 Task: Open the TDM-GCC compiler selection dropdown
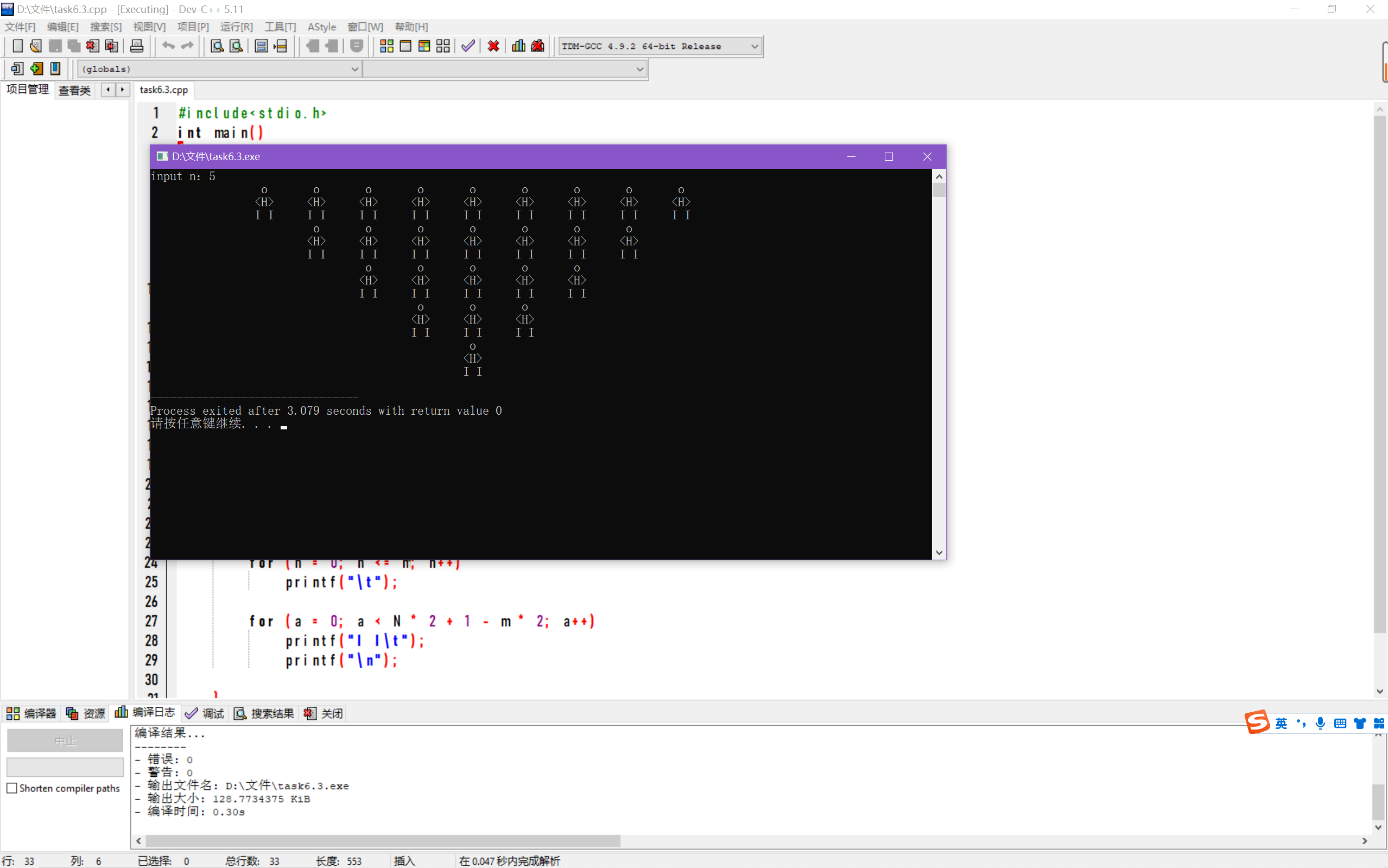pos(755,47)
